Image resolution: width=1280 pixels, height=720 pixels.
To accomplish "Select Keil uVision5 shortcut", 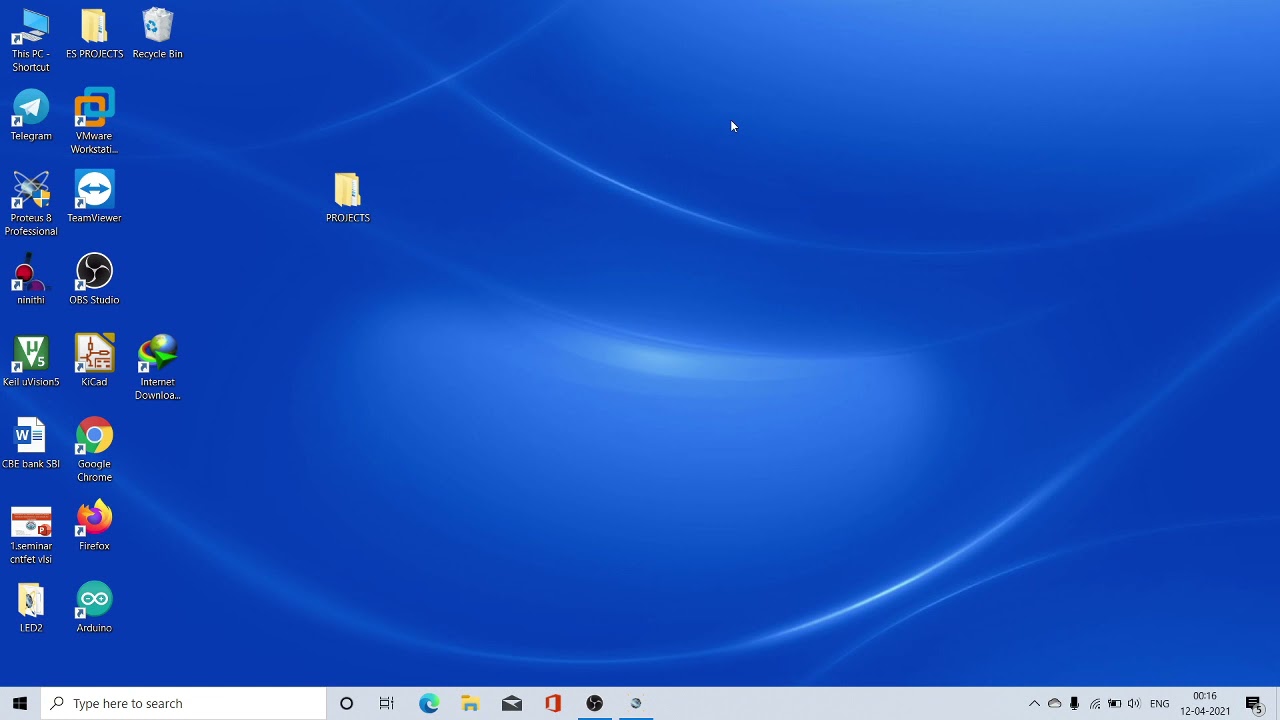I will [x=31, y=362].
